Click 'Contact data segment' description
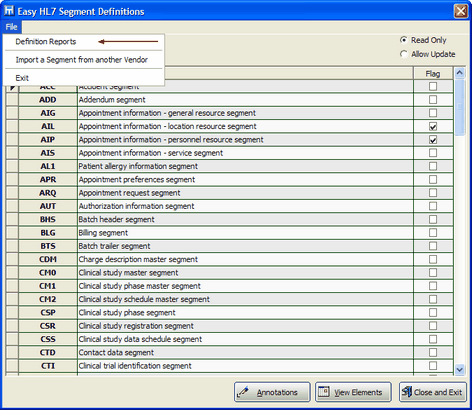Viewport: 472px width, 410px height. click(116, 353)
